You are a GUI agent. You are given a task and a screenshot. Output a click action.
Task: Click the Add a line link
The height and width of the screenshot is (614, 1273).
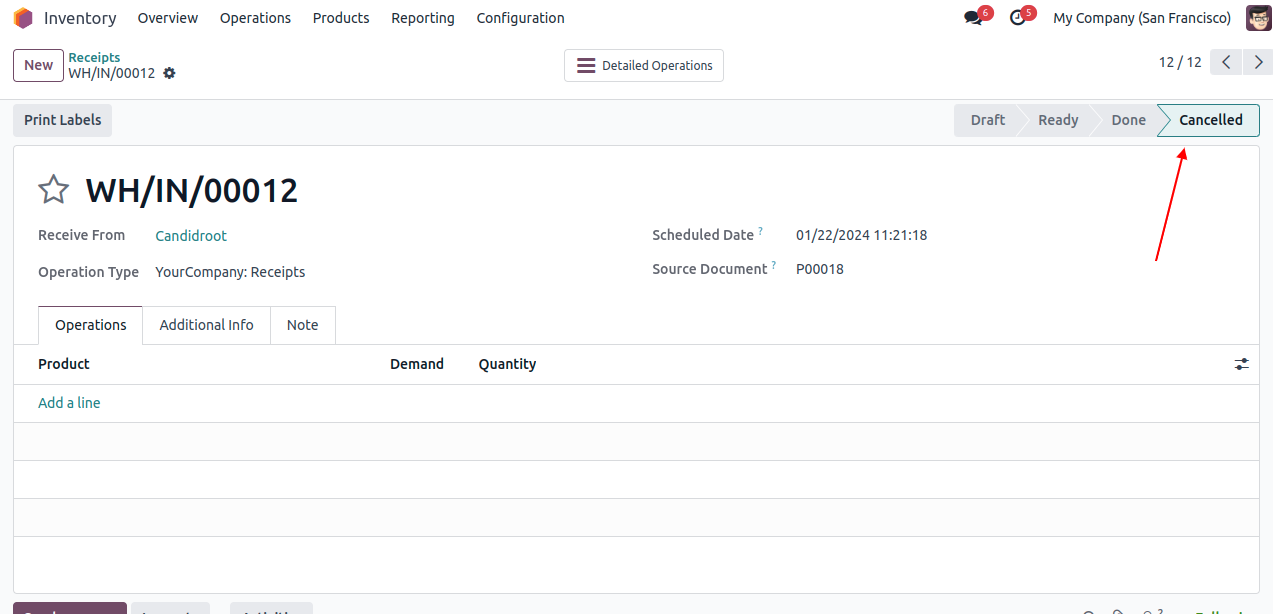[x=69, y=403]
